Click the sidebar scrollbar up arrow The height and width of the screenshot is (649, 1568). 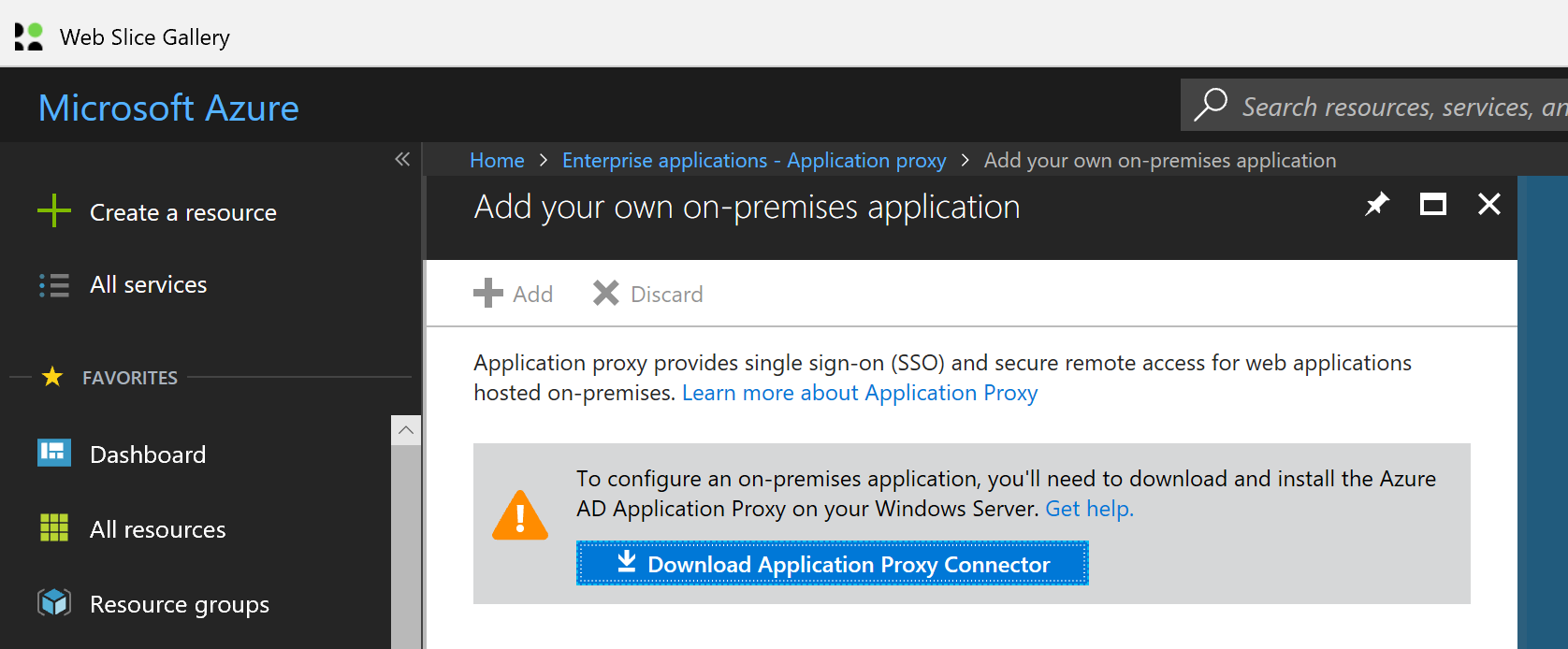coord(406,430)
